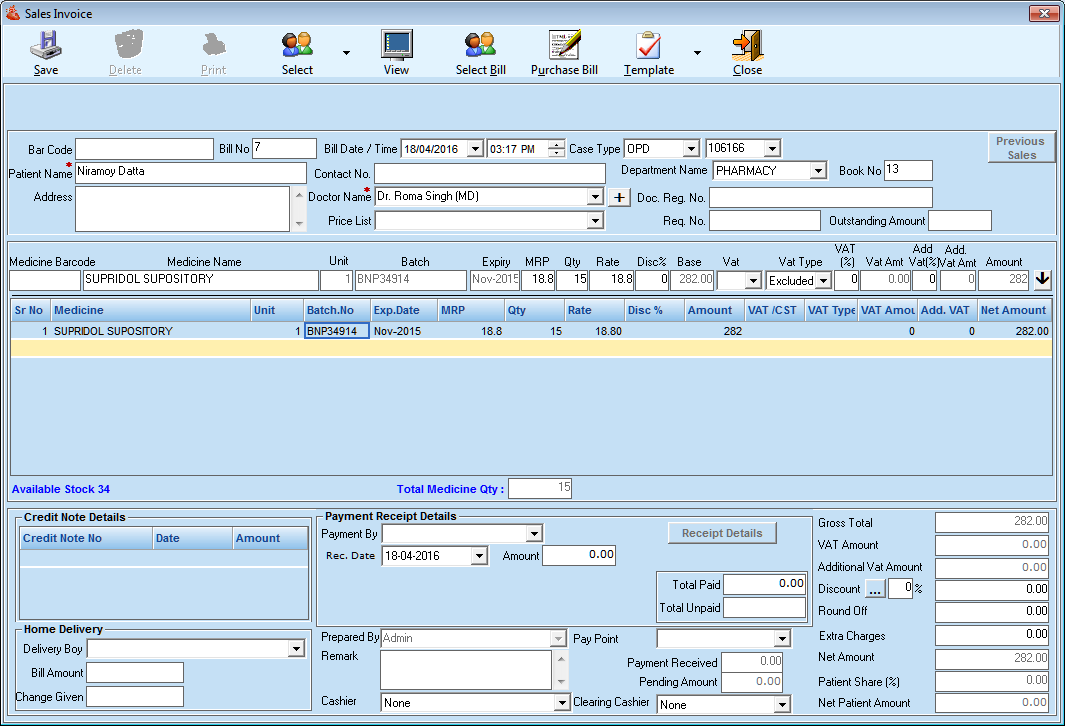The image size is (1065, 726).
Task: Click the Purchase Bill icon
Action: pyautogui.click(x=564, y=46)
